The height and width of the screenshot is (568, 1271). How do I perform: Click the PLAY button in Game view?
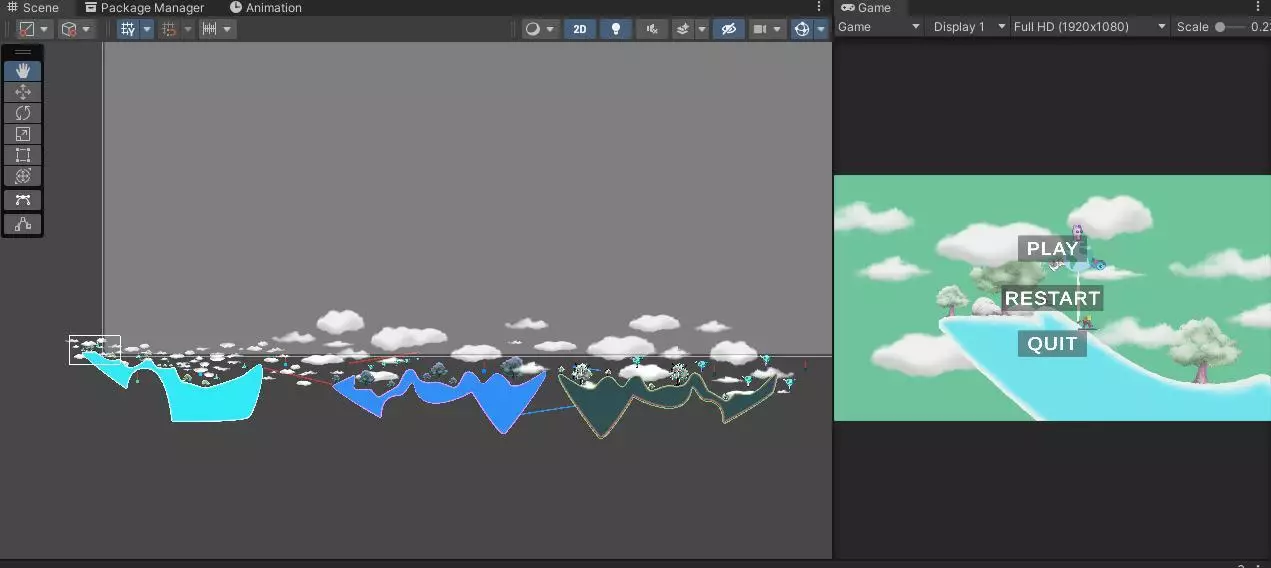tap(1052, 249)
